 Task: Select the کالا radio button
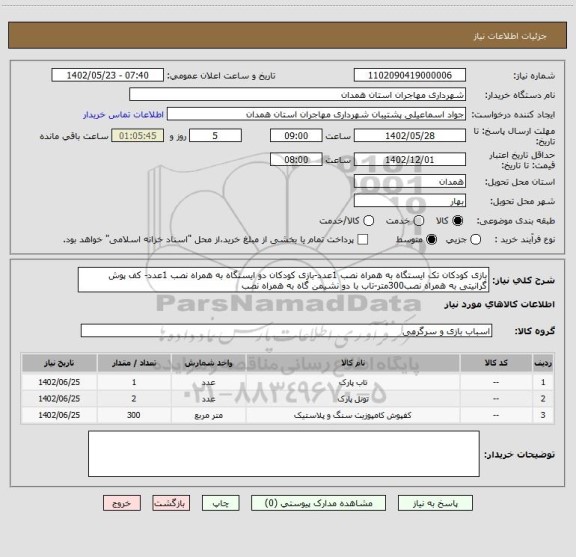pos(458,221)
